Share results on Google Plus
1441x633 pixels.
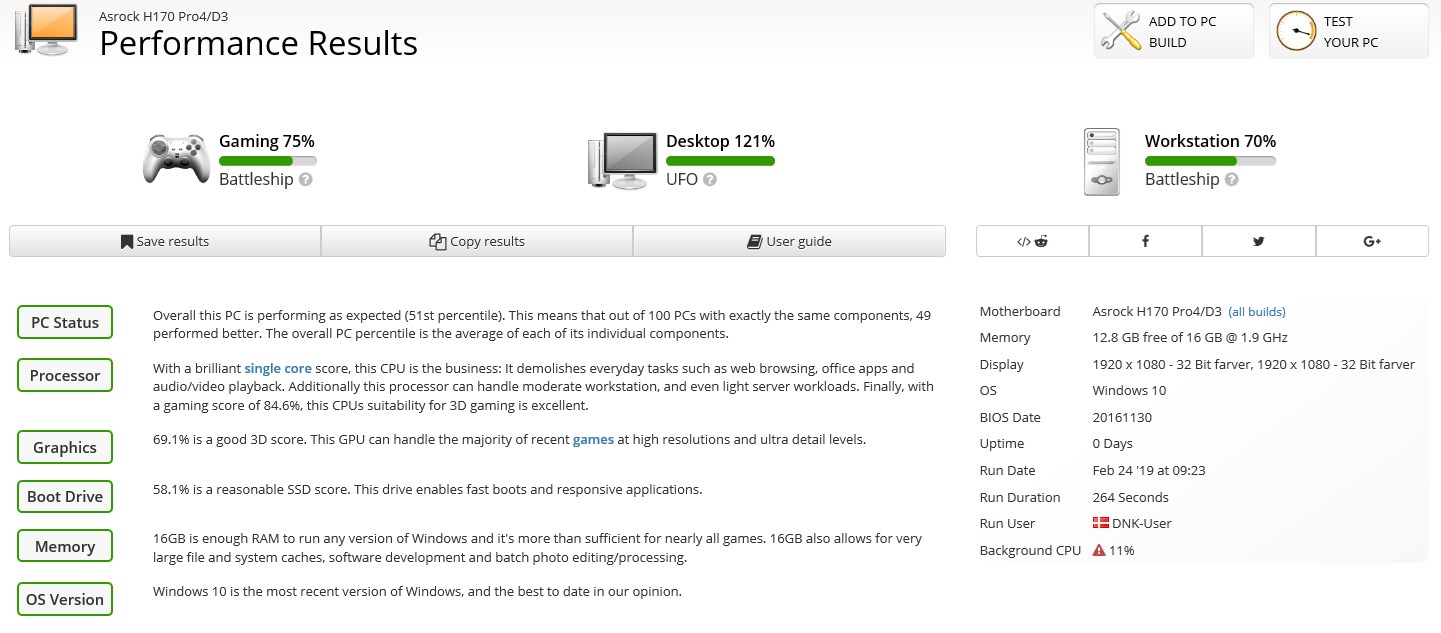click(x=1372, y=241)
